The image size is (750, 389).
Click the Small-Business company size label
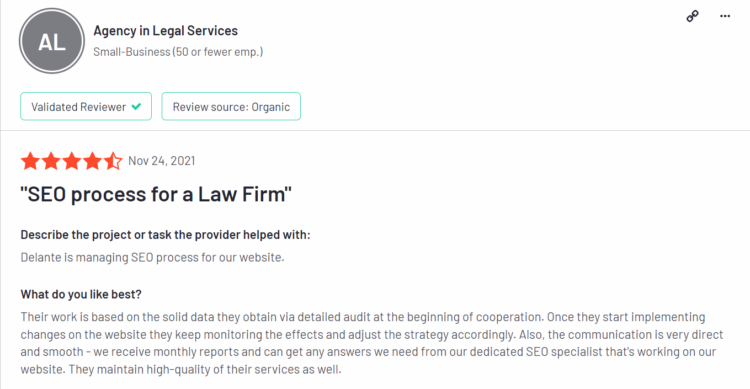point(178,52)
